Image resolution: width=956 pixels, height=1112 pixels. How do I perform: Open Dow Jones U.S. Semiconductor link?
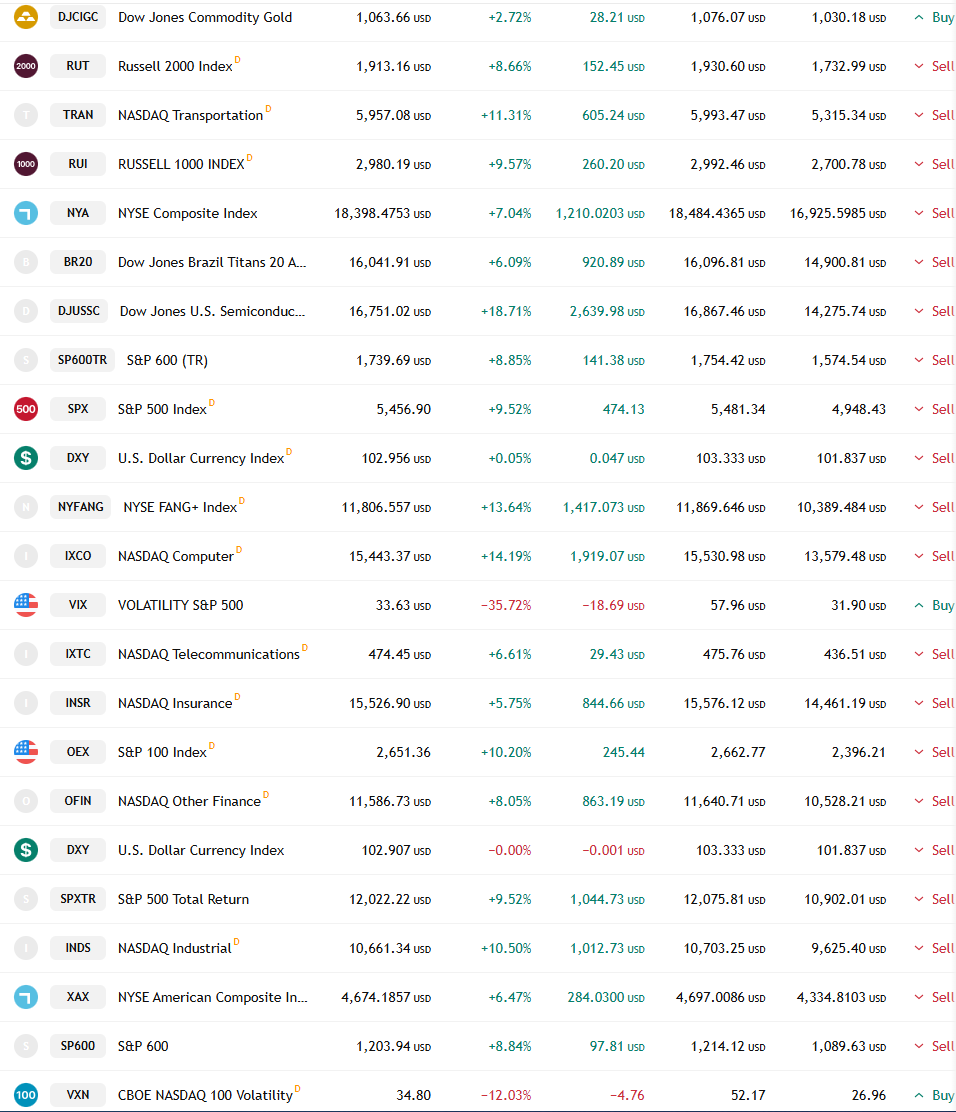[212, 311]
